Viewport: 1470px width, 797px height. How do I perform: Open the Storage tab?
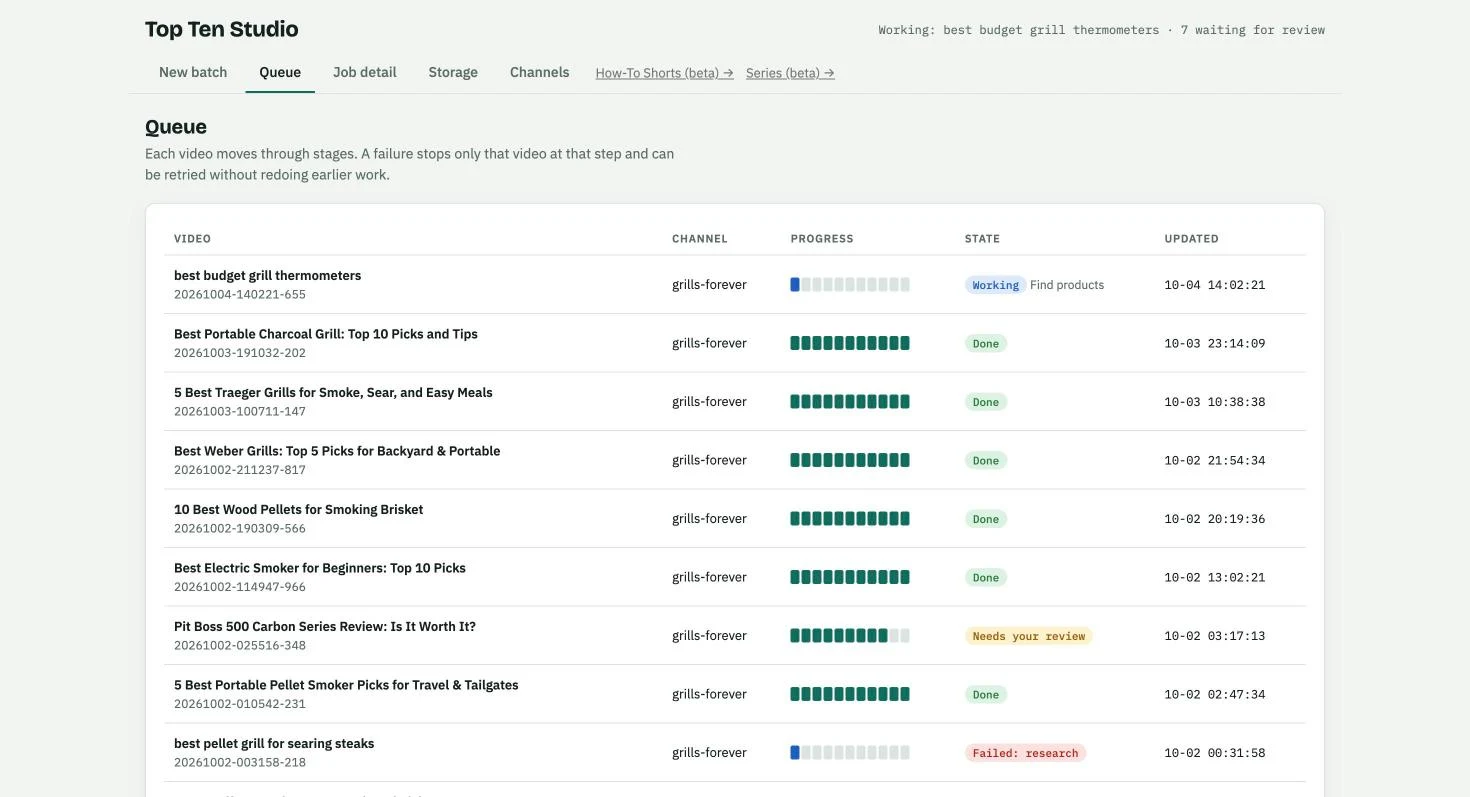click(x=453, y=72)
